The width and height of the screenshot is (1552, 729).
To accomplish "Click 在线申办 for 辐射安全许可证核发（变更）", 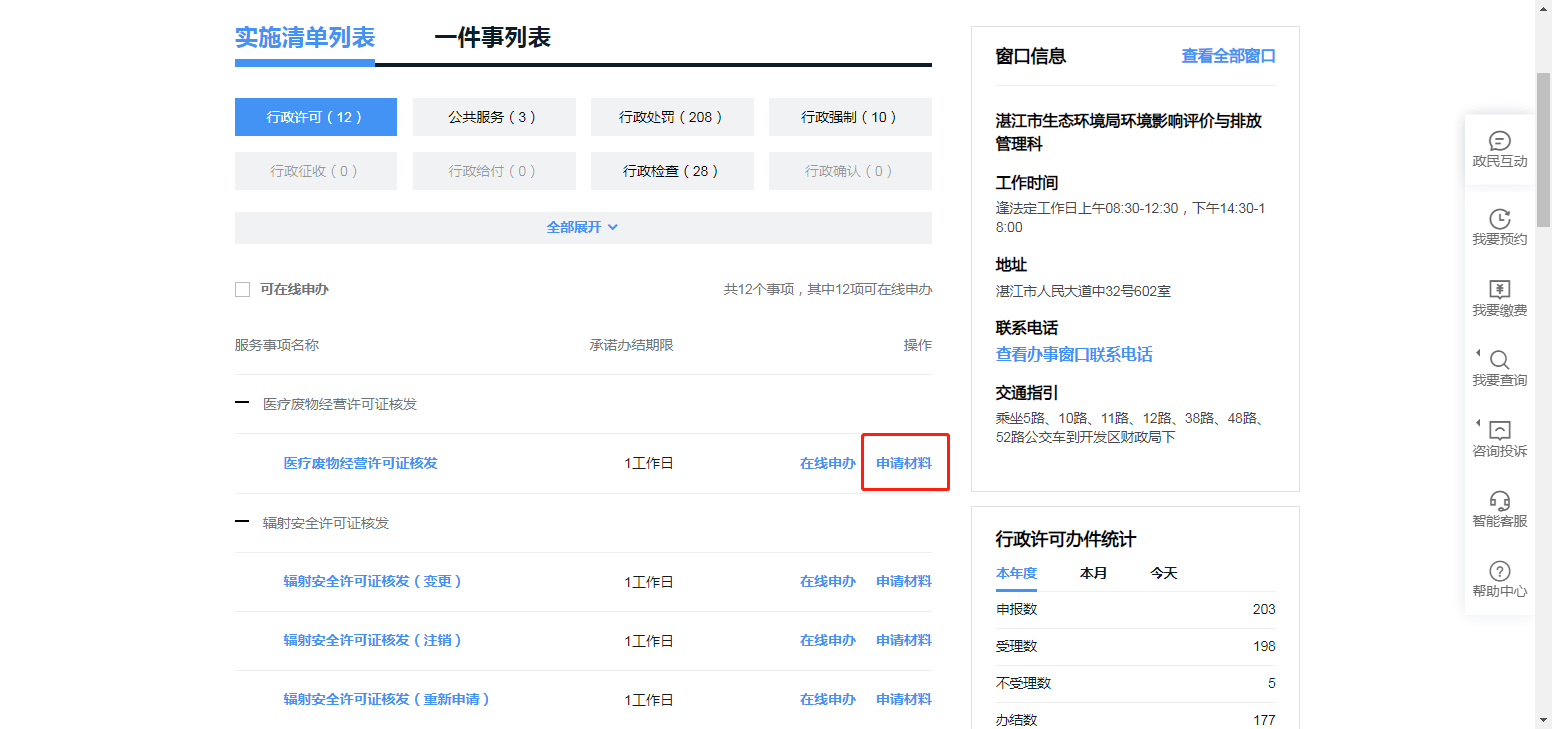I will click(x=827, y=581).
